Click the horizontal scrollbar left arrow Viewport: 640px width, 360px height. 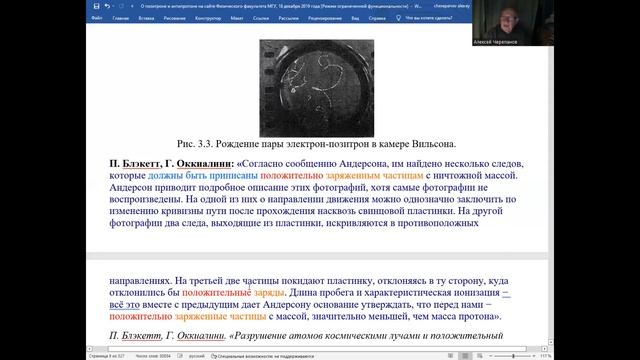[x=90, y=349]
